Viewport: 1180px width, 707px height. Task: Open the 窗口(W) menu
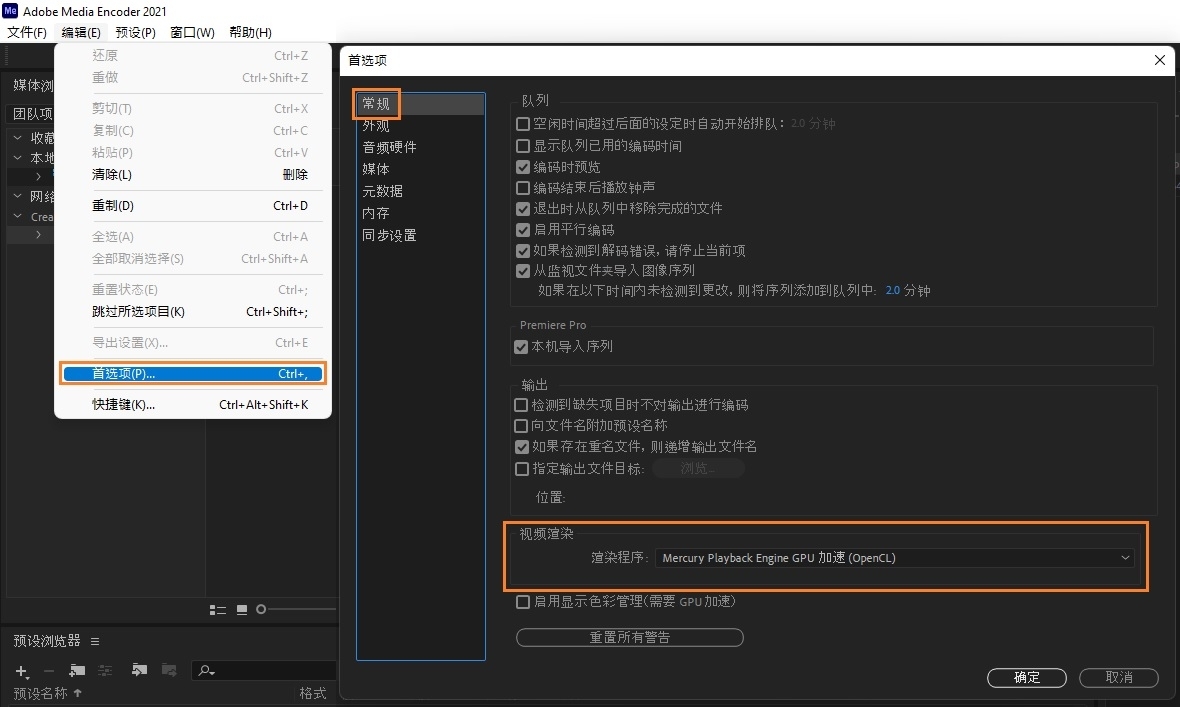pos(192,32)
